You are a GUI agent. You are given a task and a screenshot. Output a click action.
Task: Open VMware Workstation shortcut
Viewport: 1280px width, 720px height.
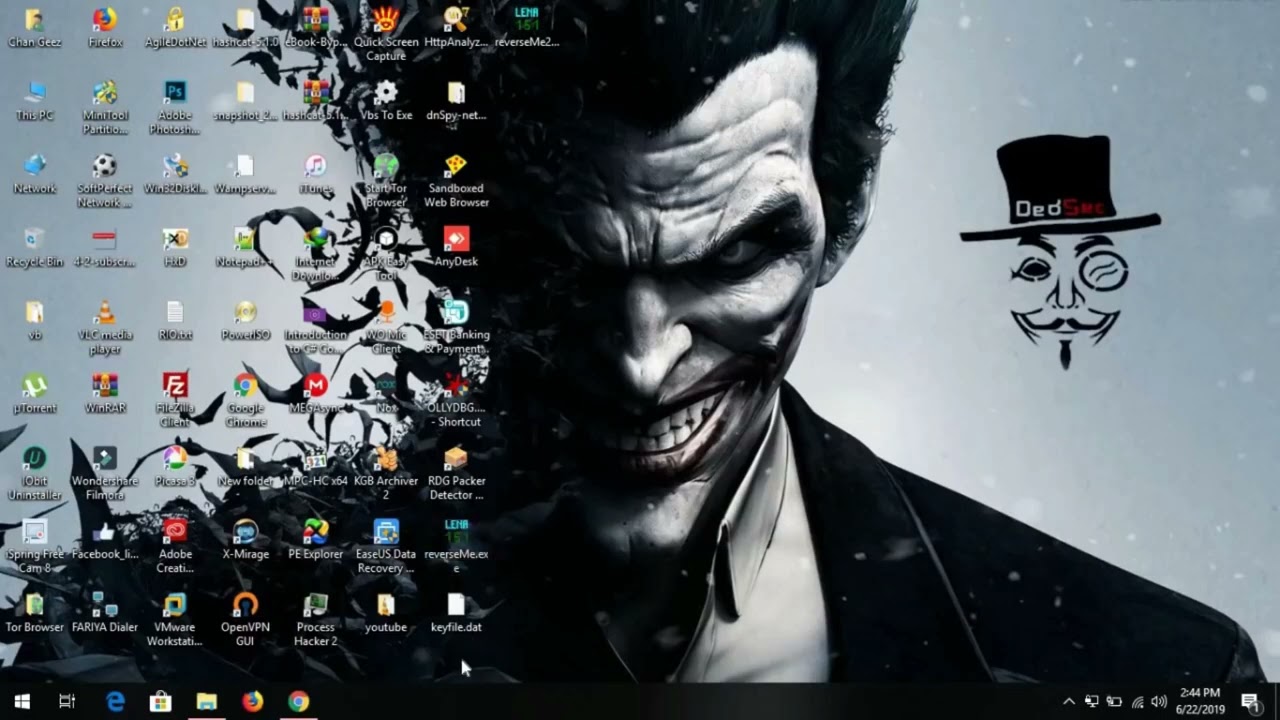click(175, 619)
